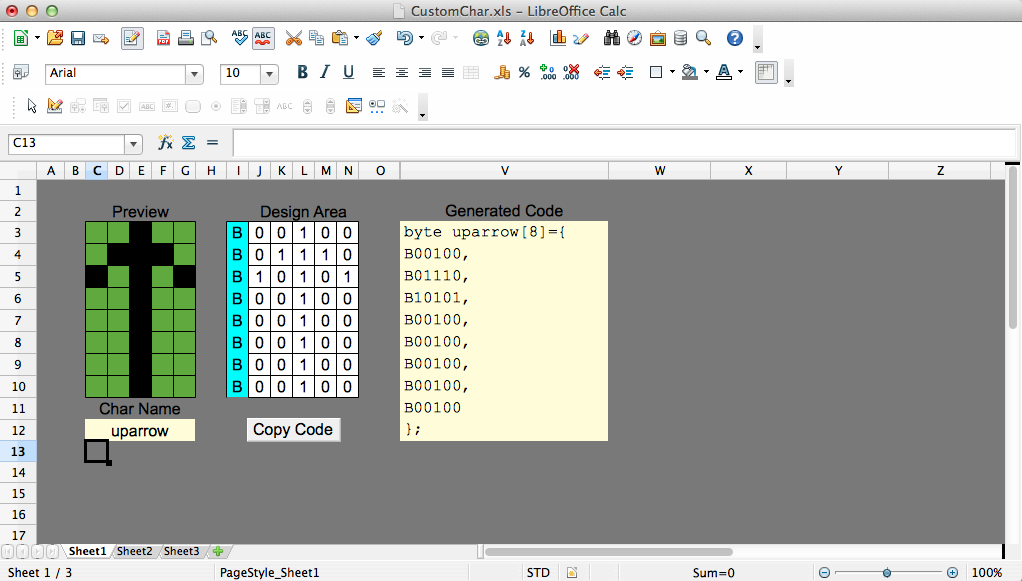Switch to the Sheet2 tab

[134, 551]
